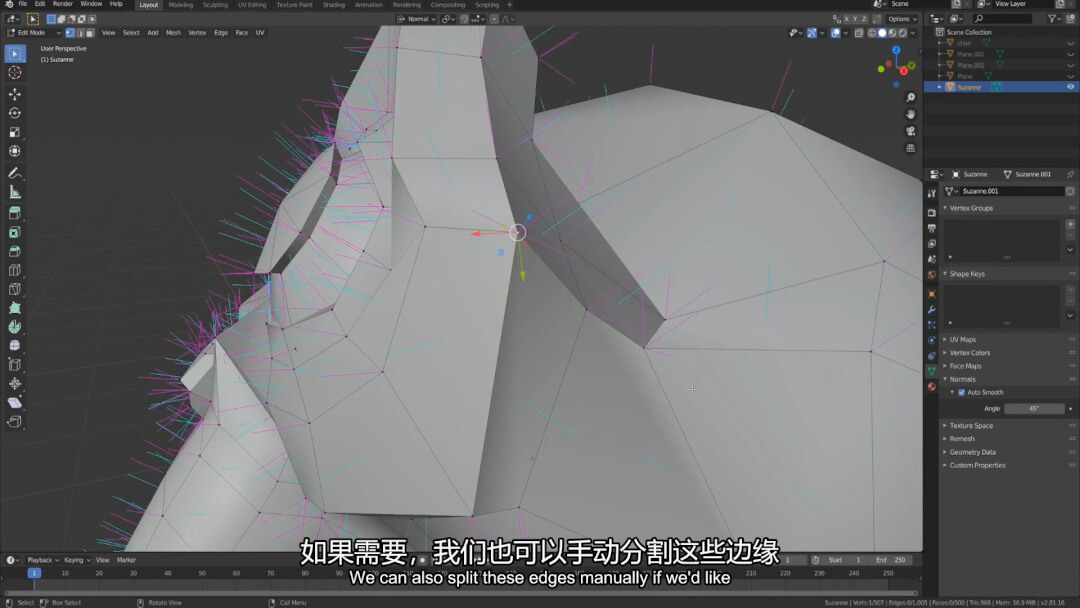
Task: Open the Render properties tab
Action: [931, 213]
